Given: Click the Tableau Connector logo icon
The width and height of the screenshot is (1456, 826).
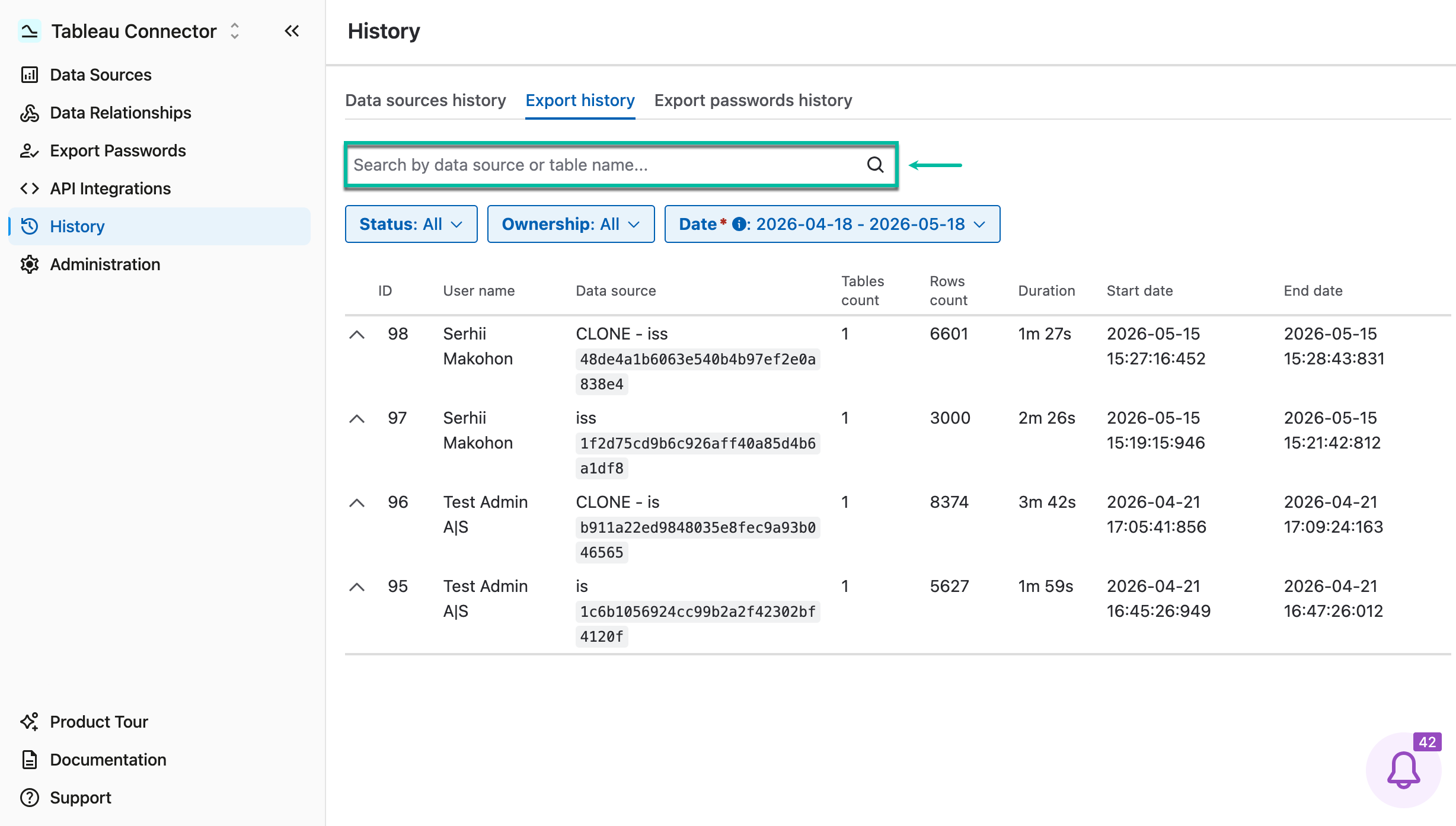Looking at the screenshot, I should (29, 31).
